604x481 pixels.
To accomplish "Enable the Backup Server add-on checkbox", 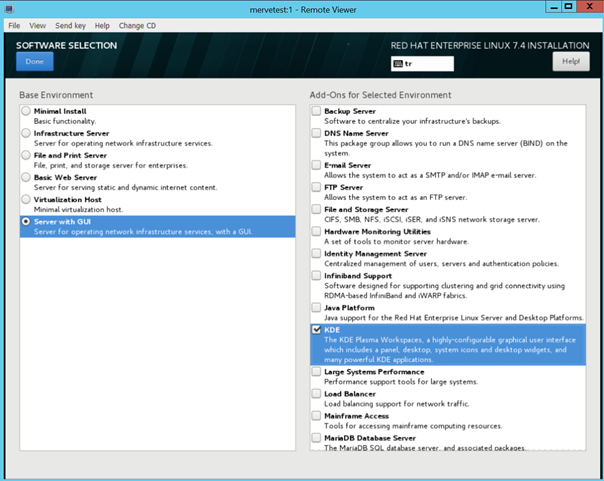I will click(316, 111).
